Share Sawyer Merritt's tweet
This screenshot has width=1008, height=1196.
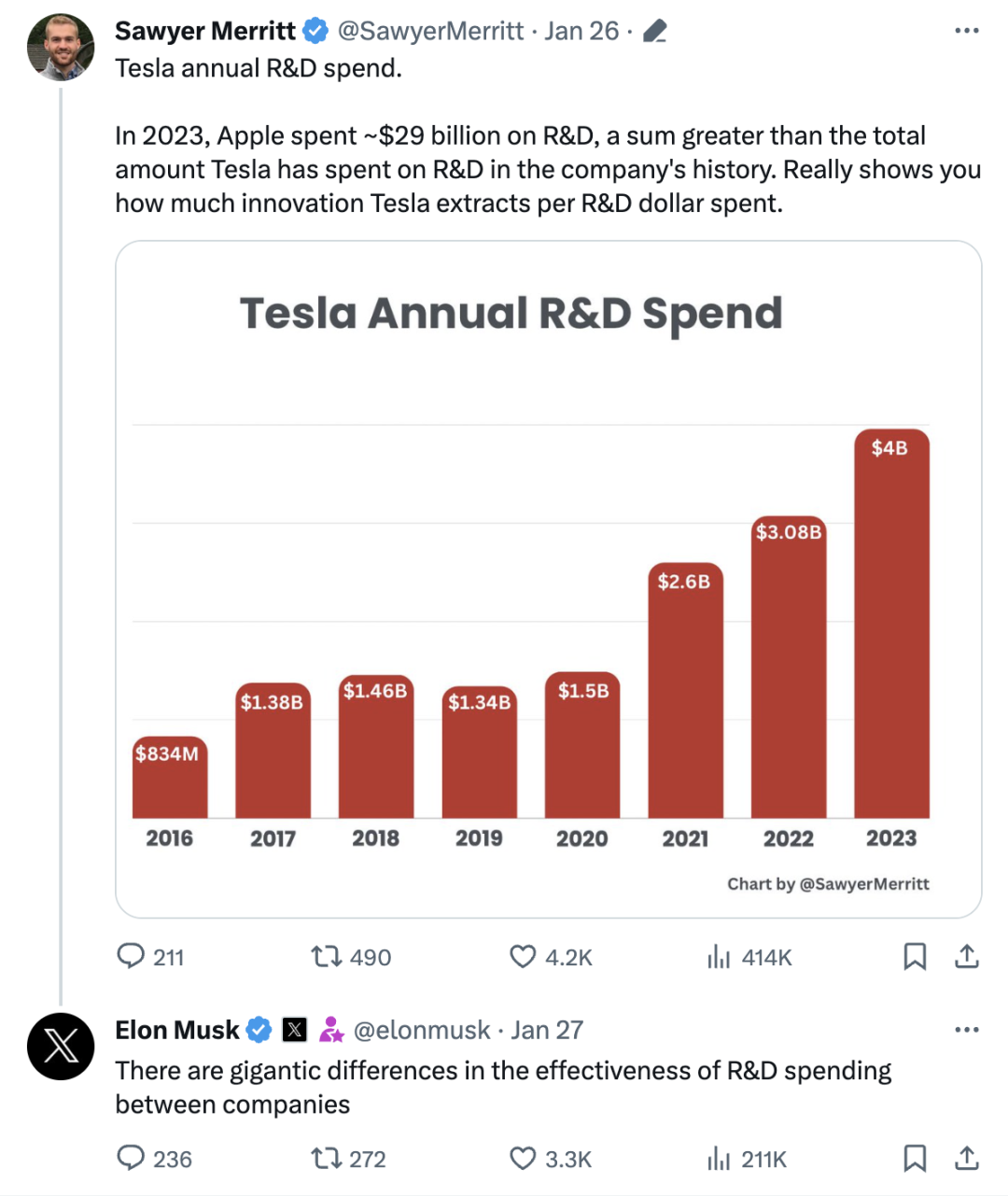(x=967, y=956)
